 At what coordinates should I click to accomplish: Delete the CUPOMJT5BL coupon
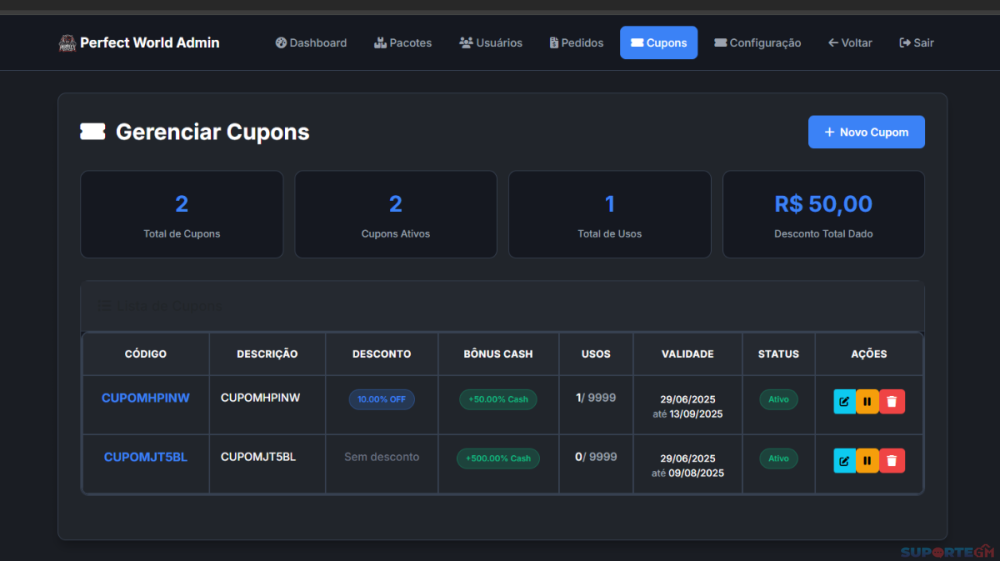(892, 461)
